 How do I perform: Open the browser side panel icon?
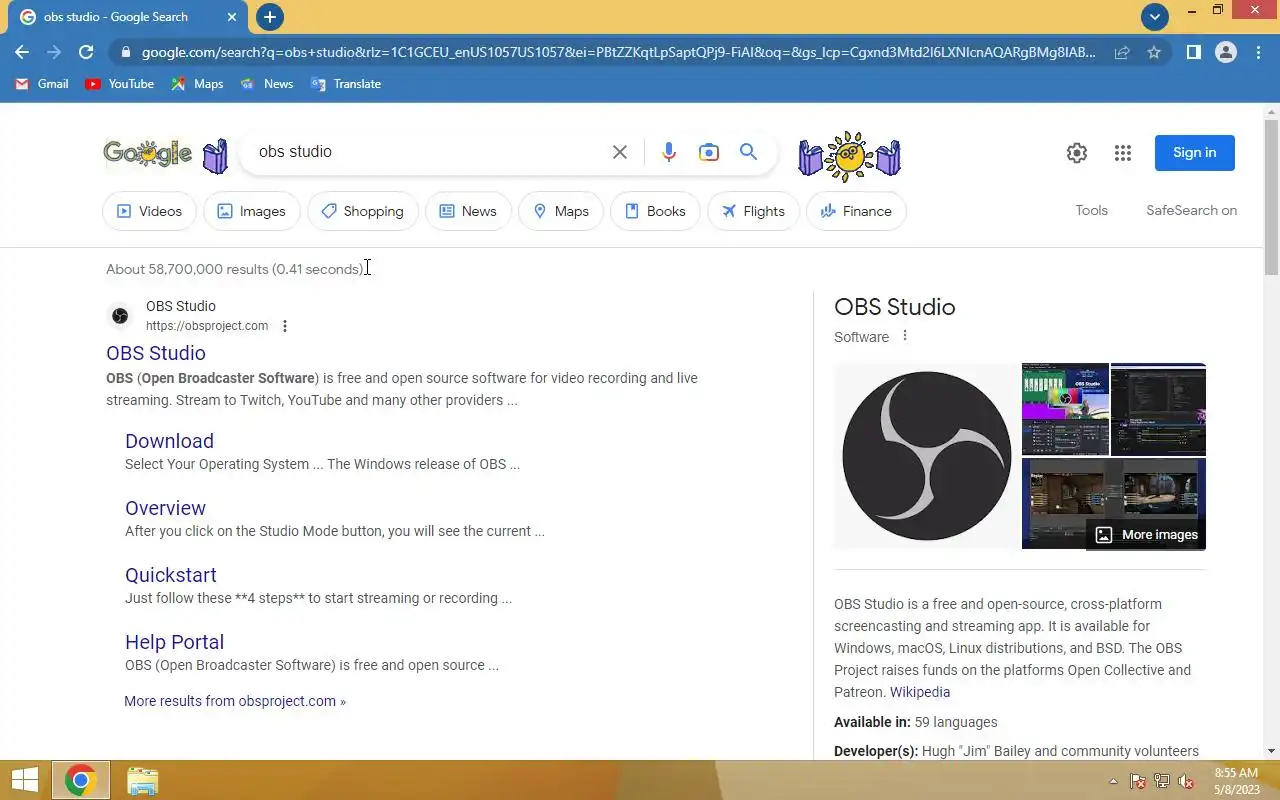pos(1193,52)
